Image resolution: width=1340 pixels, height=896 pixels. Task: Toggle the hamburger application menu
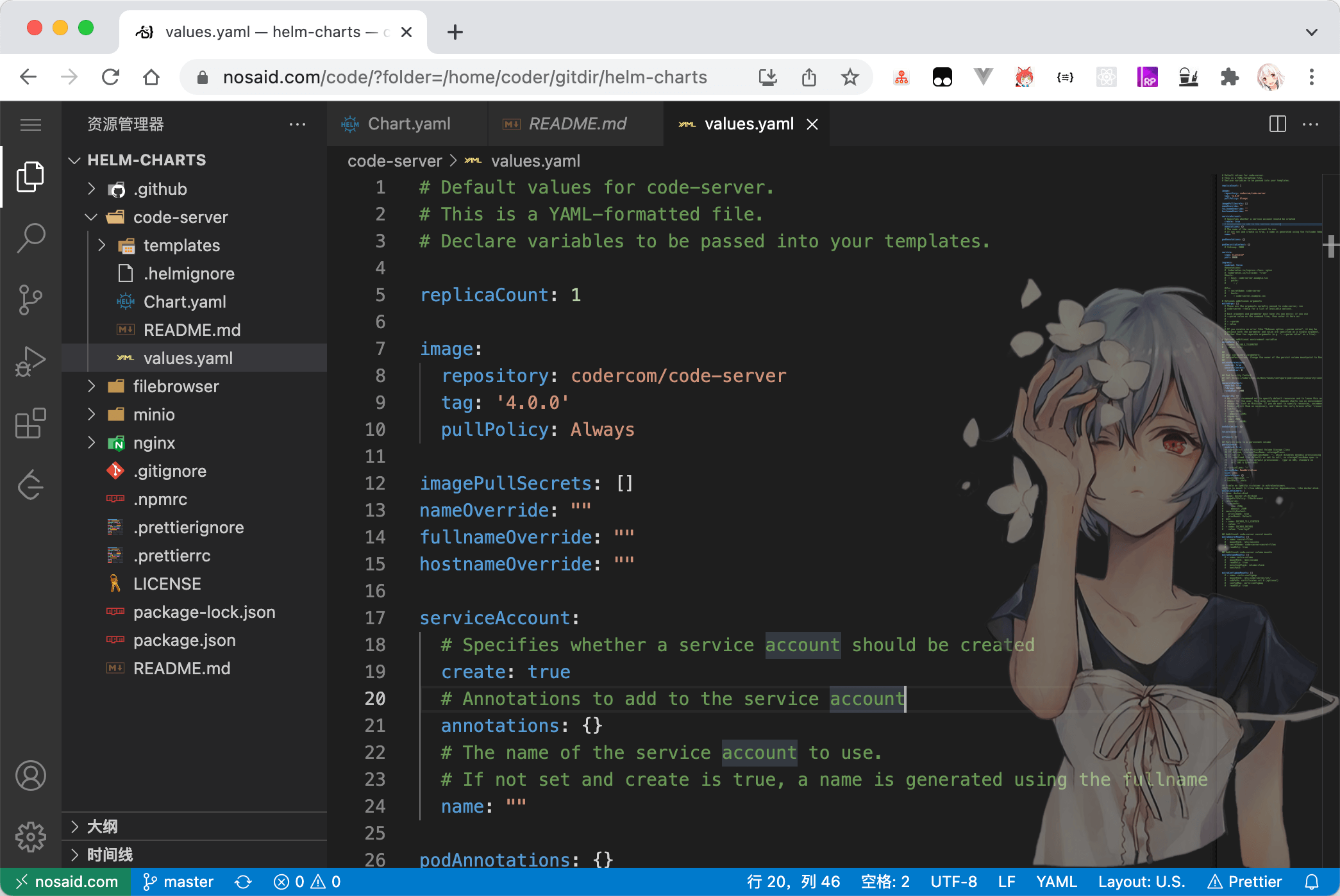coord(30,124)
